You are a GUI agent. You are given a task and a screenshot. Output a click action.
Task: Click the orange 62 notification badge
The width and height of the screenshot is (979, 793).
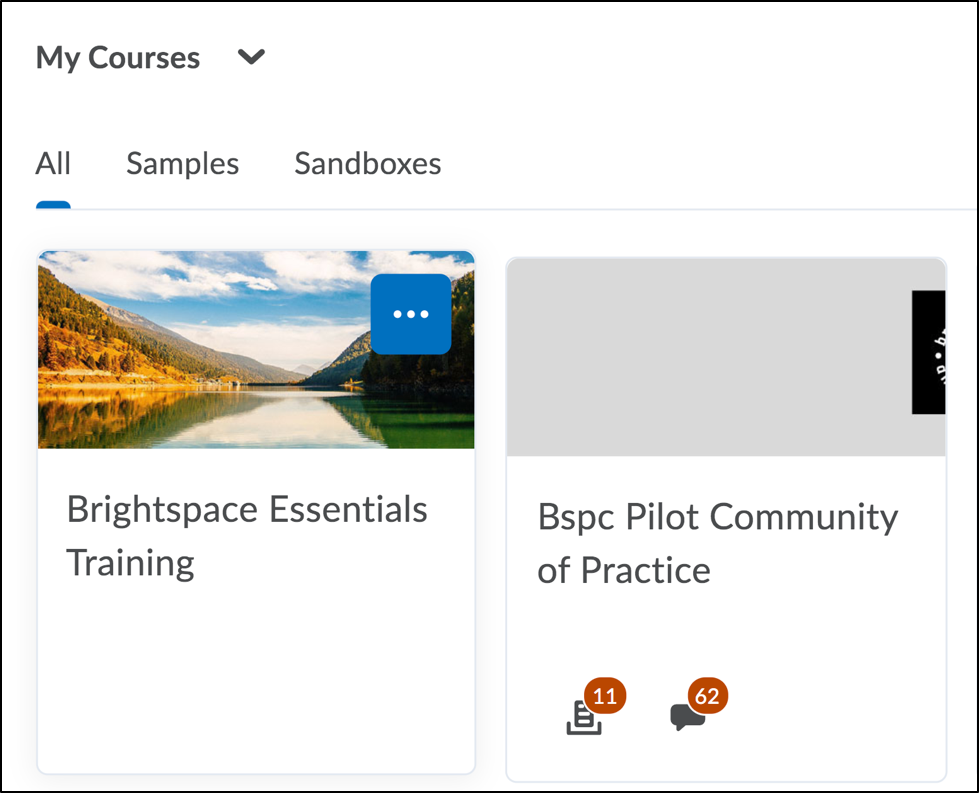pos(707,696)
